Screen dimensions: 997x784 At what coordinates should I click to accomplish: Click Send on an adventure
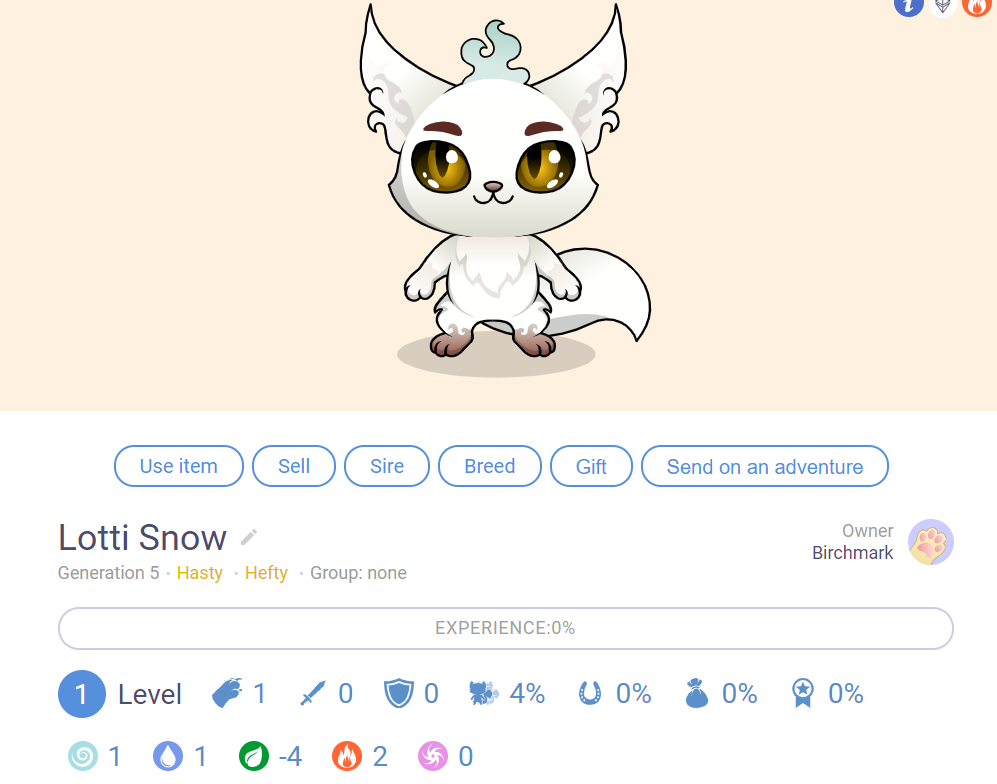[764, 466]
